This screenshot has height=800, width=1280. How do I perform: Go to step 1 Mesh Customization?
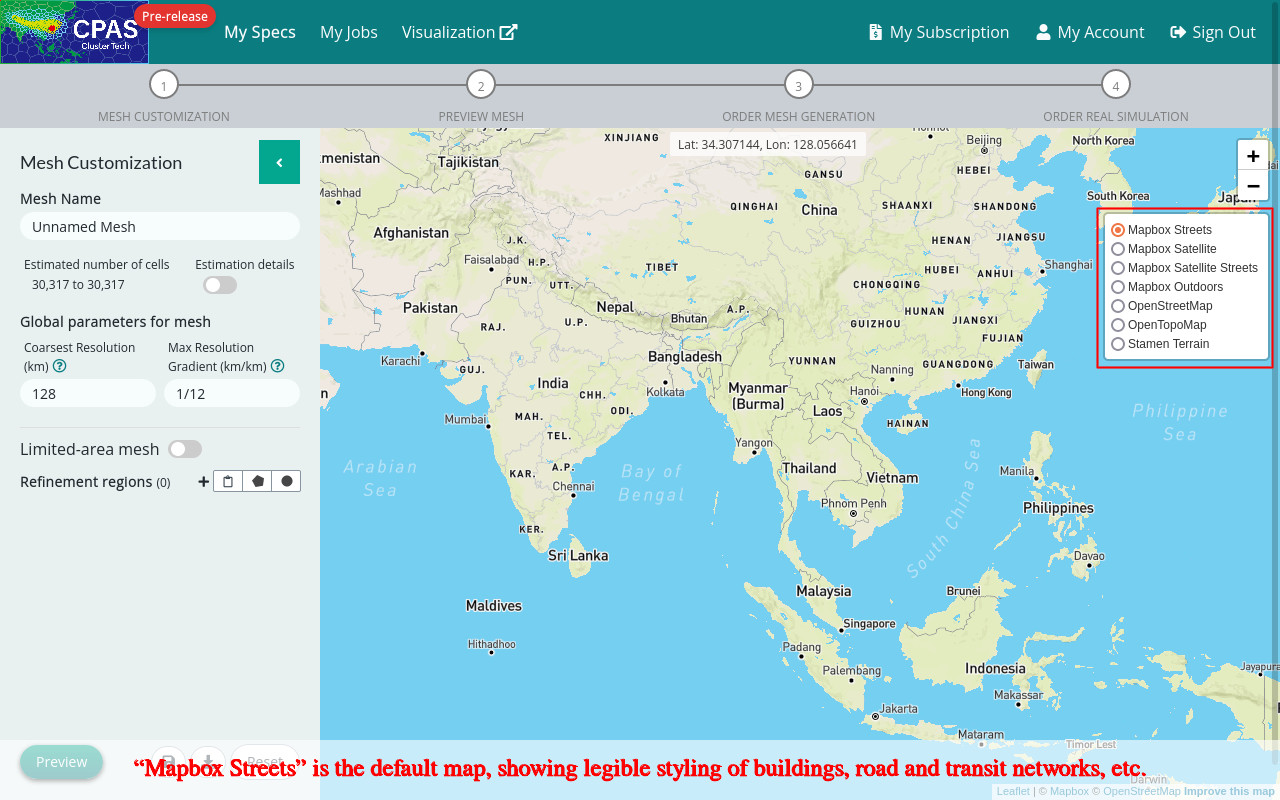pyautogui.click(x=163, y=85)
